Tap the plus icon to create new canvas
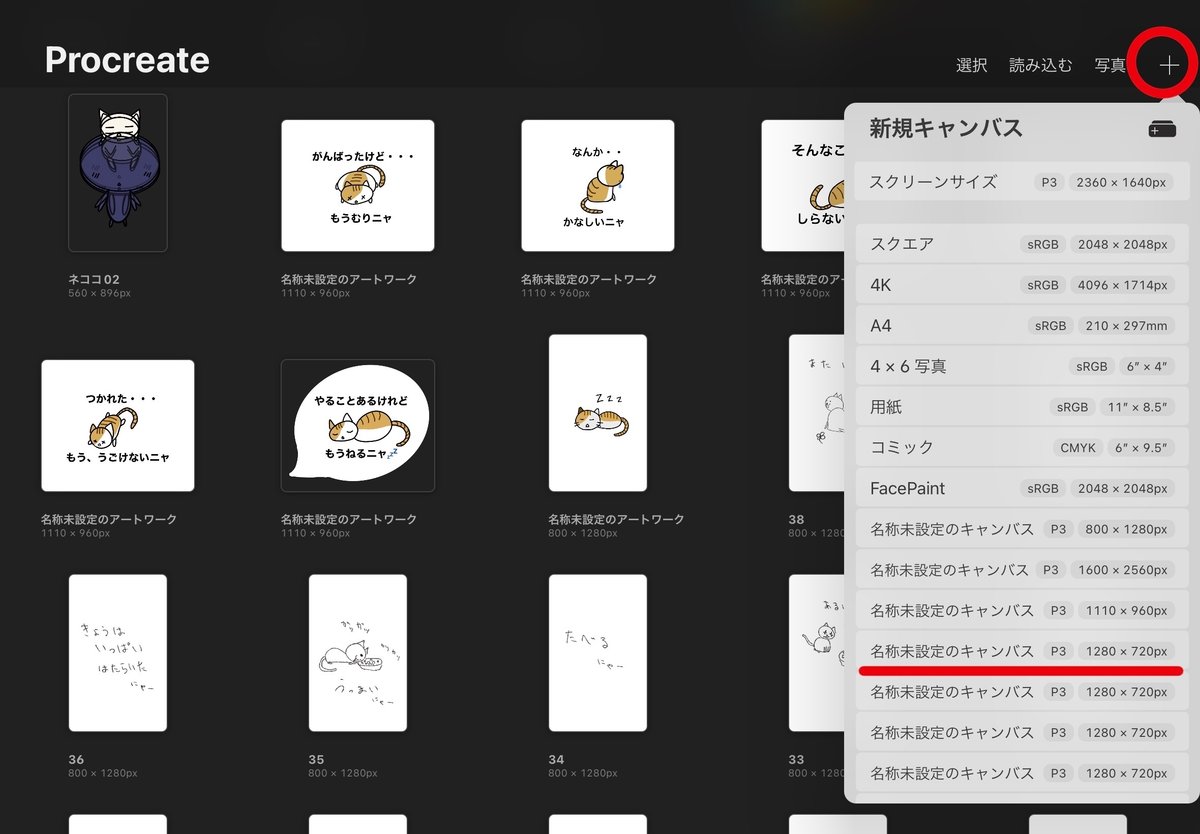 [x=1169, y=66]
